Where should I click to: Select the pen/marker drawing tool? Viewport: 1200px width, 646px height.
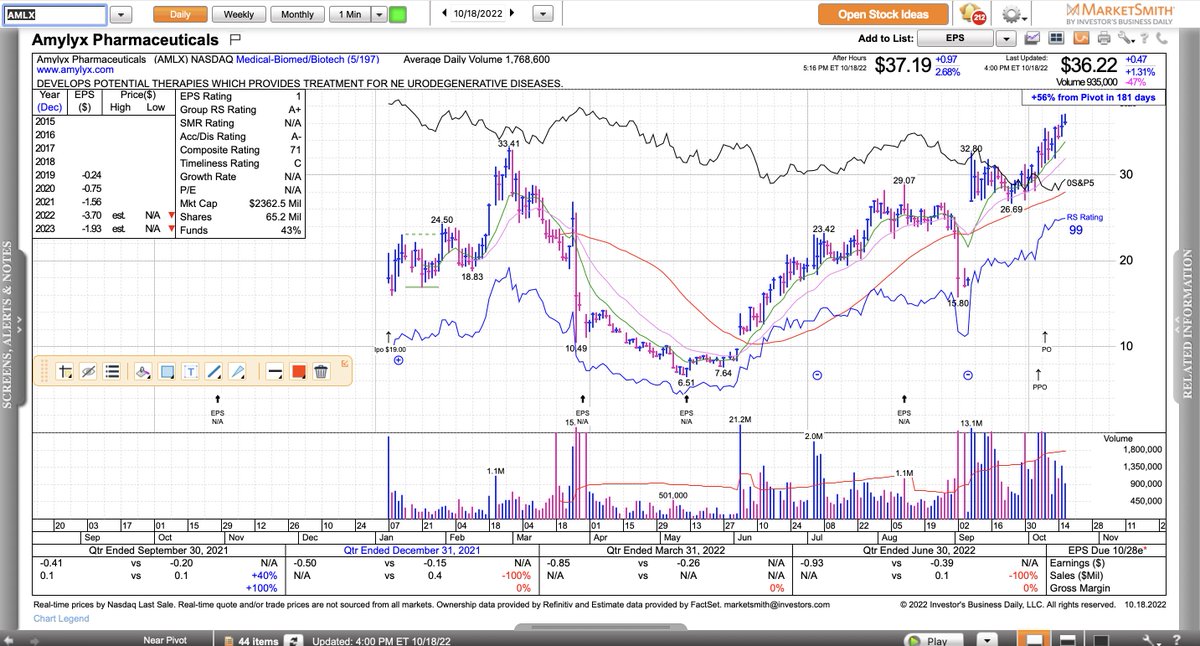237,371
